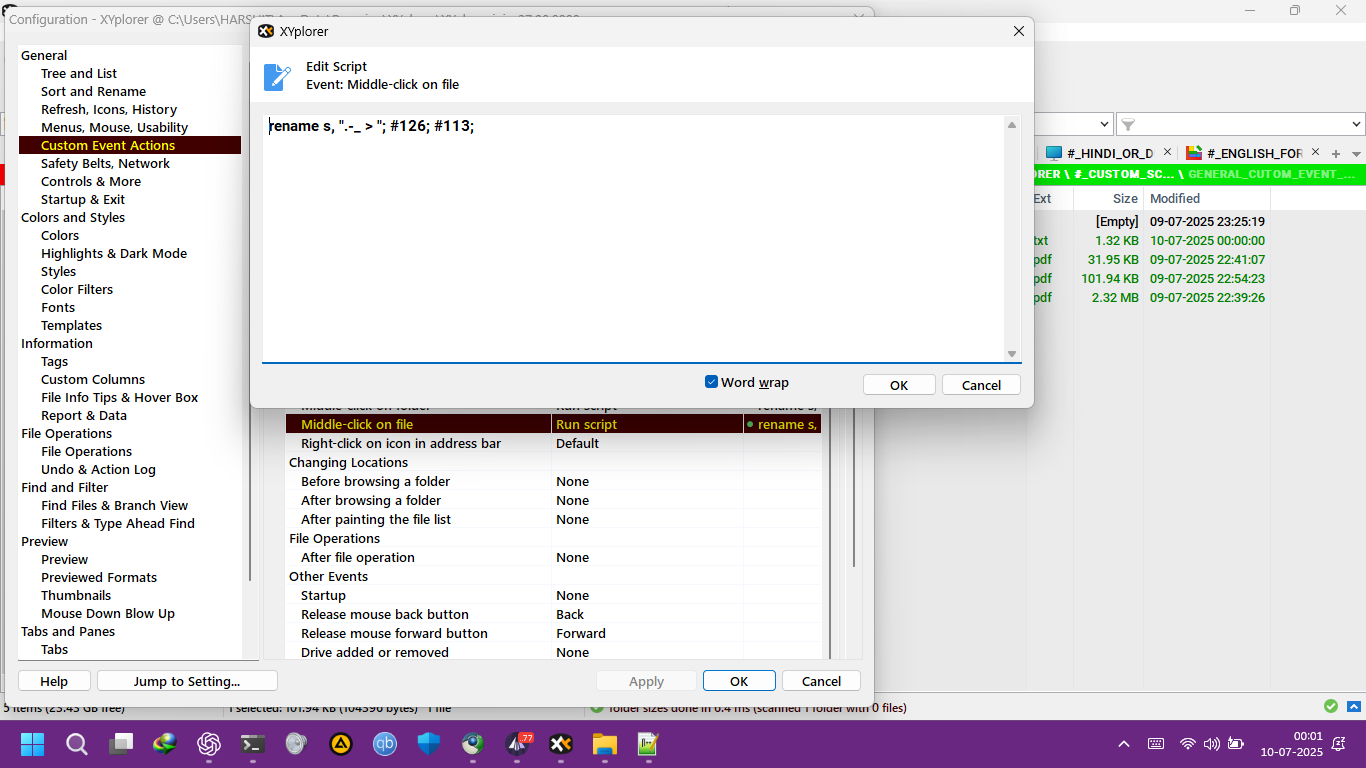The height and width of the screenshot is (768, 1366).
Task: Open qBittorrent from the taskbar
Action: [384, 744]
